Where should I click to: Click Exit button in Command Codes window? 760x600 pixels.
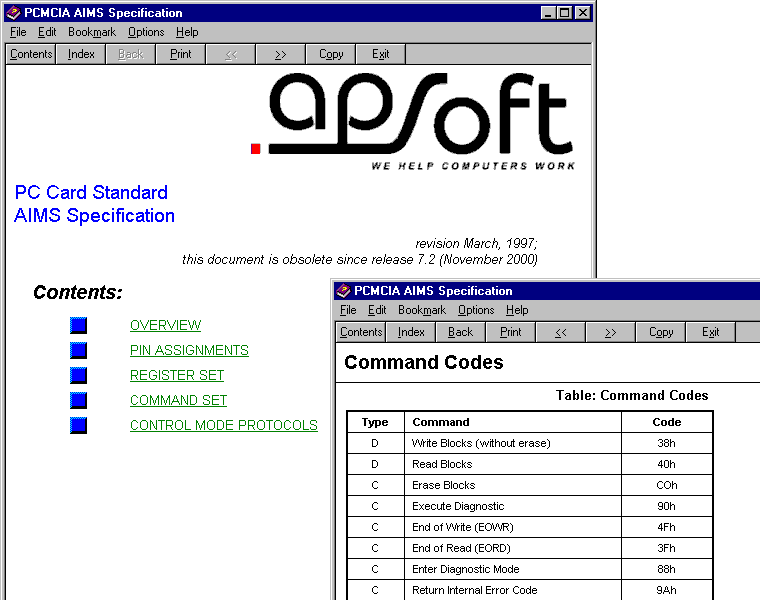711,332
